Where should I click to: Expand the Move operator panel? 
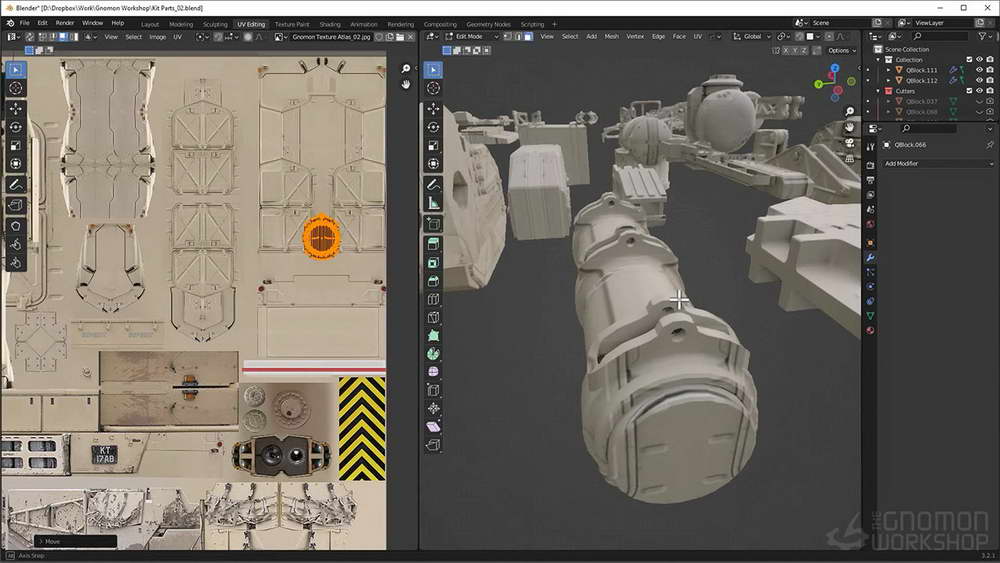click(75, 541)
